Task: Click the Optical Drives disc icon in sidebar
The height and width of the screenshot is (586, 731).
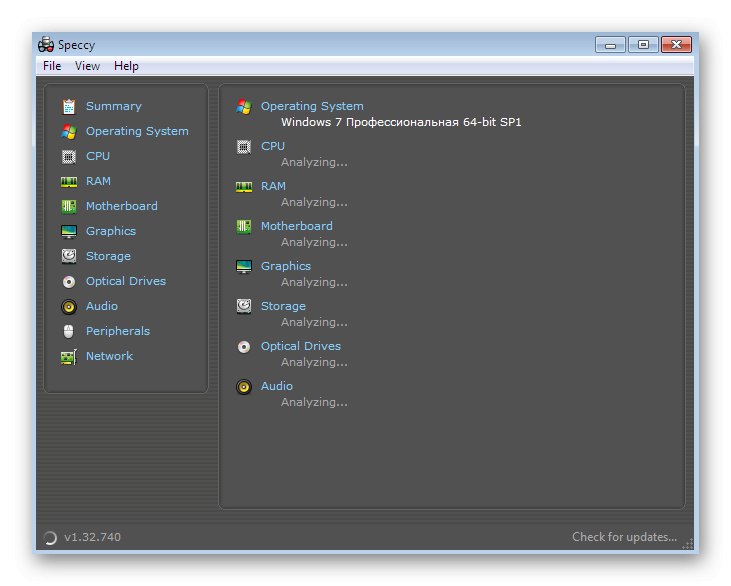Action: tap(69, 282)
